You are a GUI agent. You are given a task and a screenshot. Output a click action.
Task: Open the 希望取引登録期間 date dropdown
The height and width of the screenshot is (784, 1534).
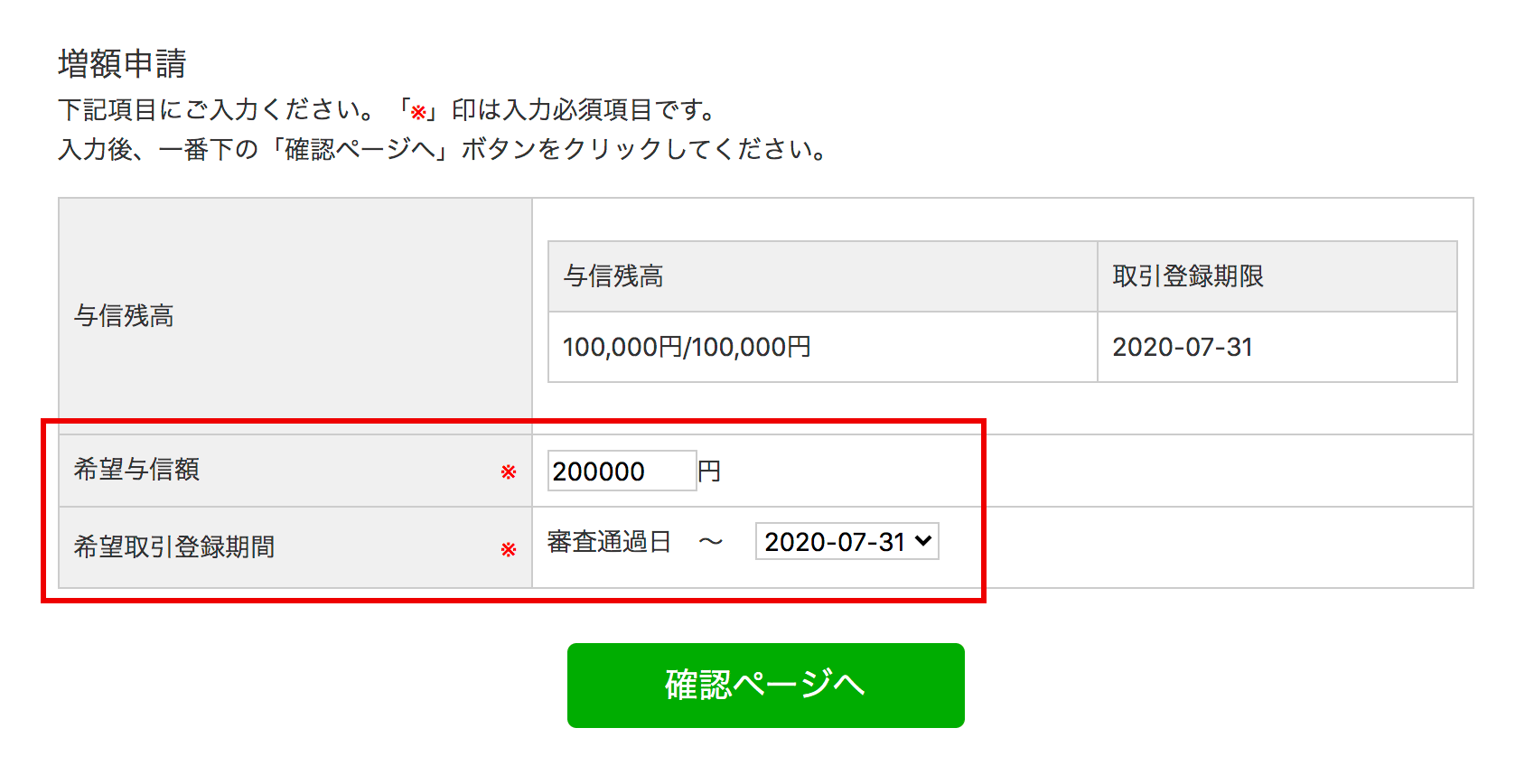point(836,542)
